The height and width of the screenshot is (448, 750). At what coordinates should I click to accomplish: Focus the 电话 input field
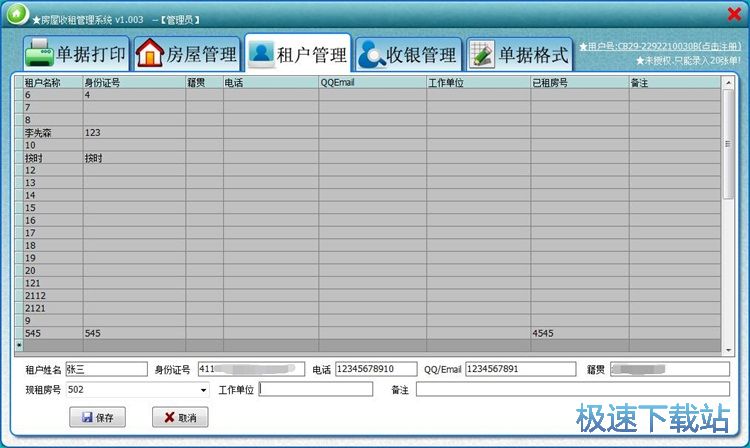click(x=376, y=369)
